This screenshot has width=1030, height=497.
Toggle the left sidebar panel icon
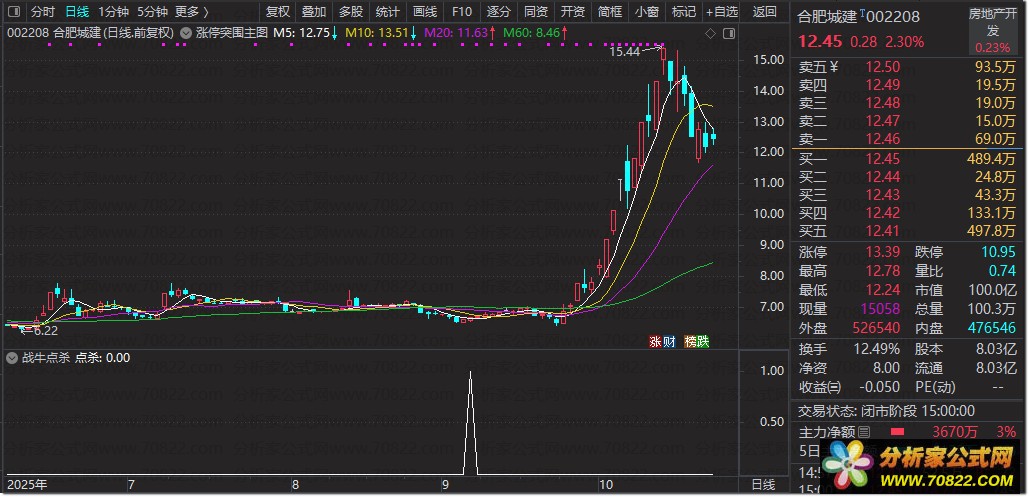(13, 11)
